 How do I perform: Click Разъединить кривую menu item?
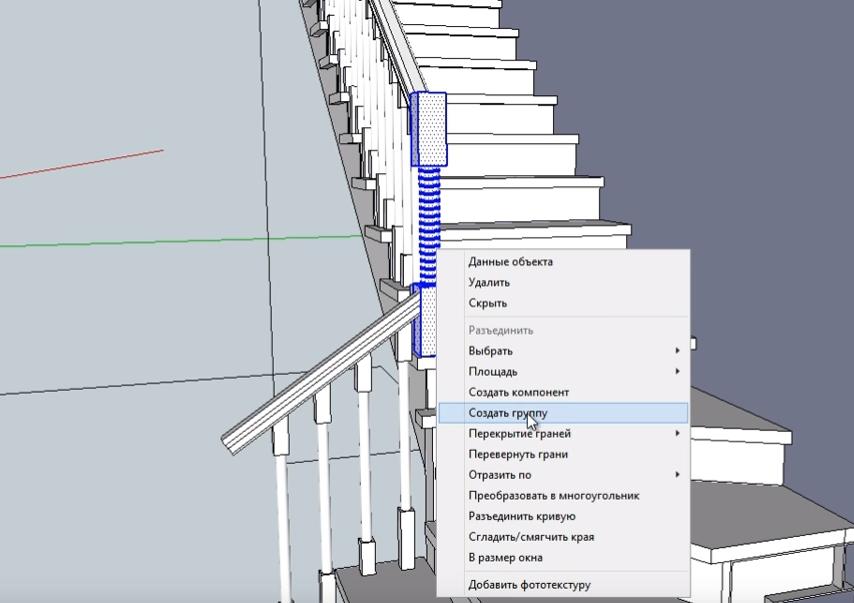tap(522, 516)
